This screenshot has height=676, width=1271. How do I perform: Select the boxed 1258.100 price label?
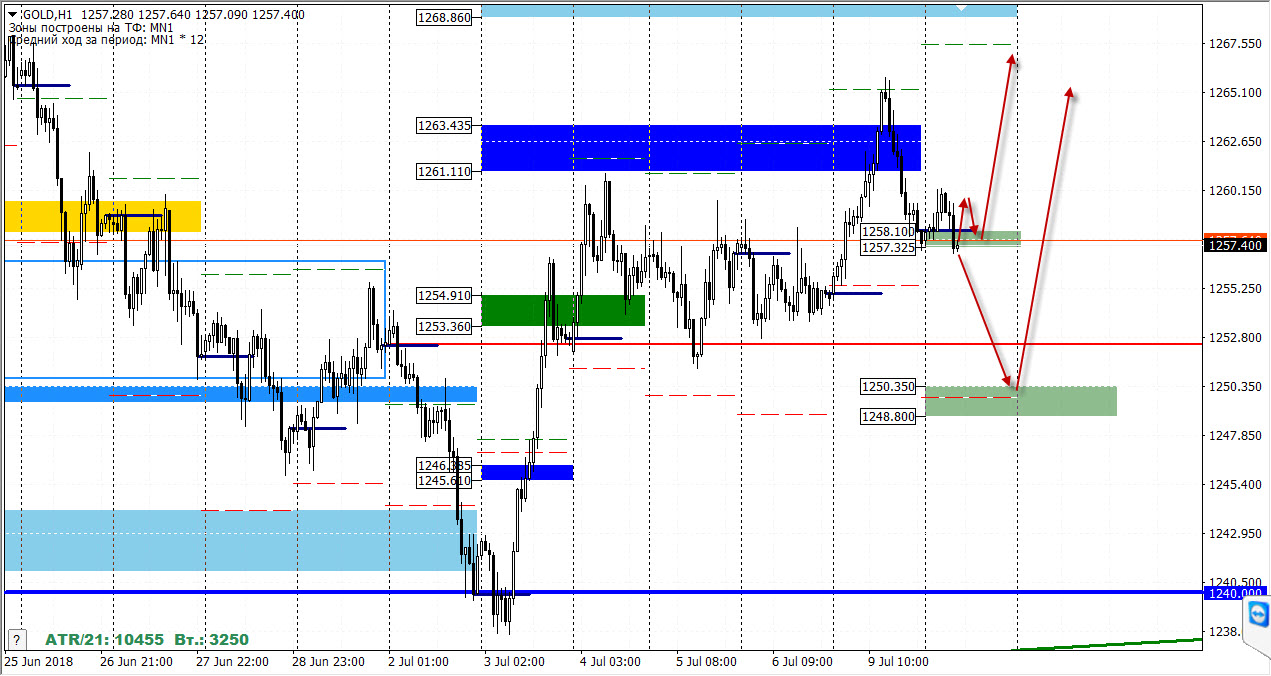pyautogui.click(x=889, y=231)
